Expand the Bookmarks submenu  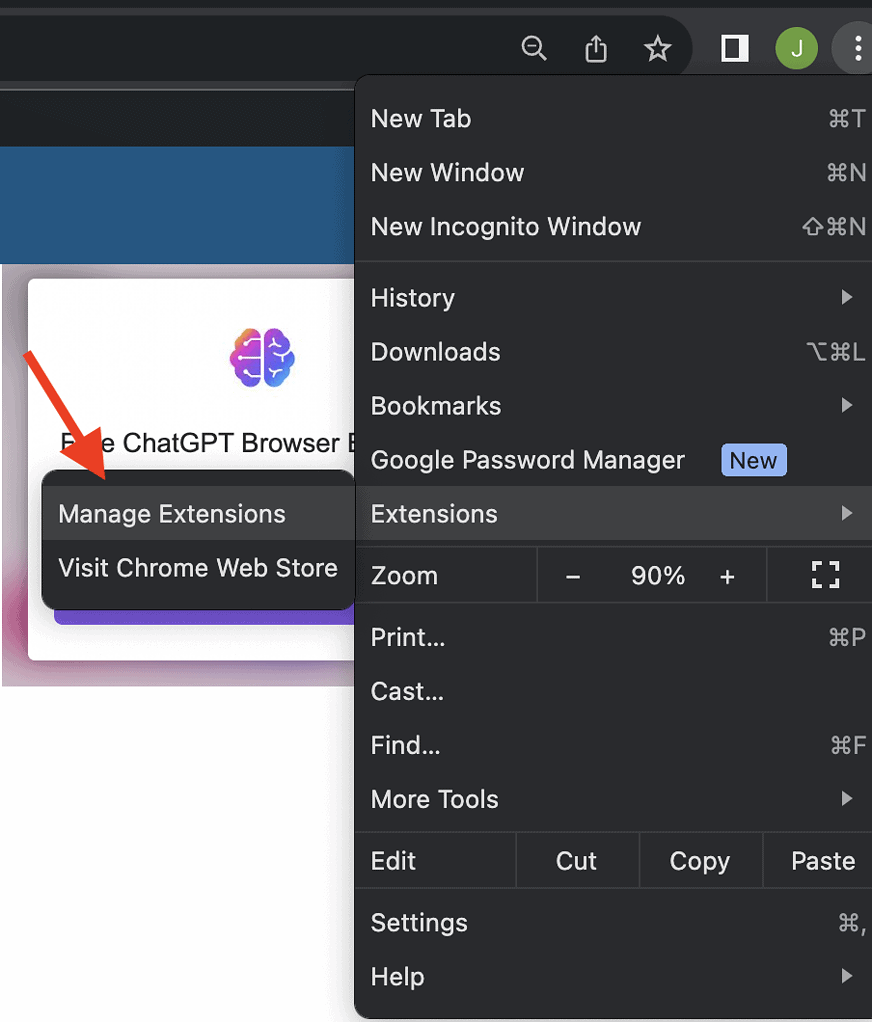(612, 406)
